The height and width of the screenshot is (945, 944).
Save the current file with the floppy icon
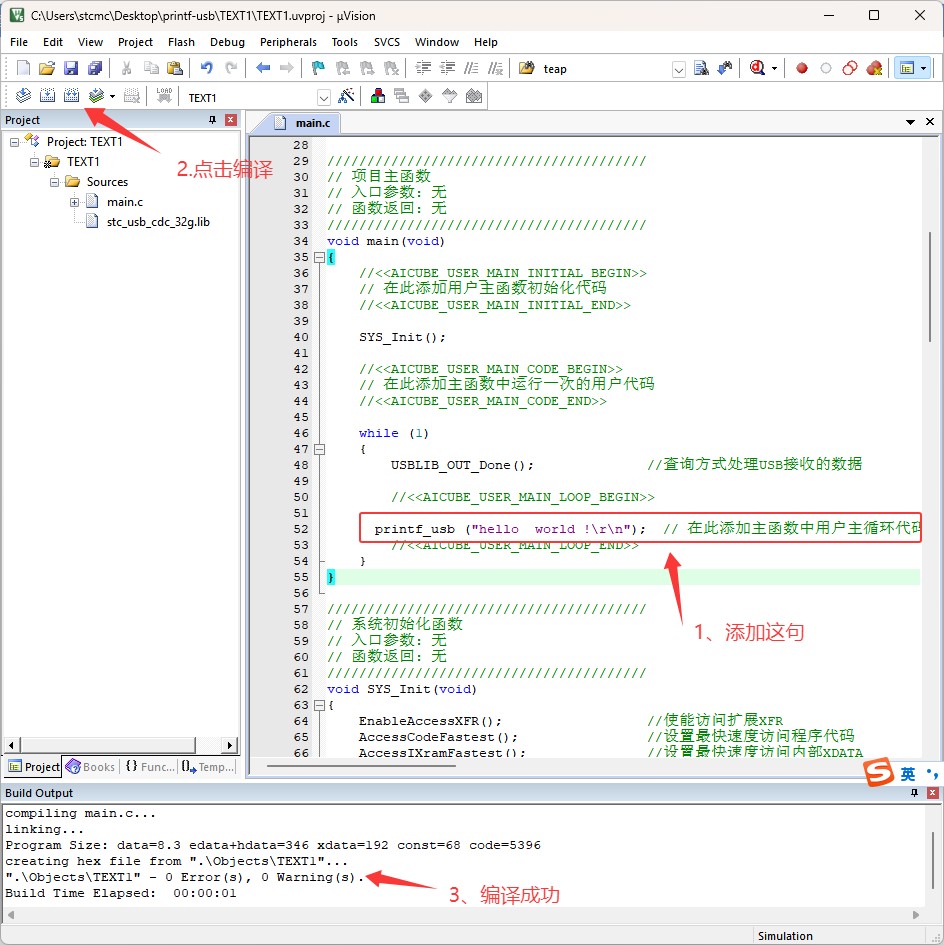pyautogui.click(x=71, y=68)
